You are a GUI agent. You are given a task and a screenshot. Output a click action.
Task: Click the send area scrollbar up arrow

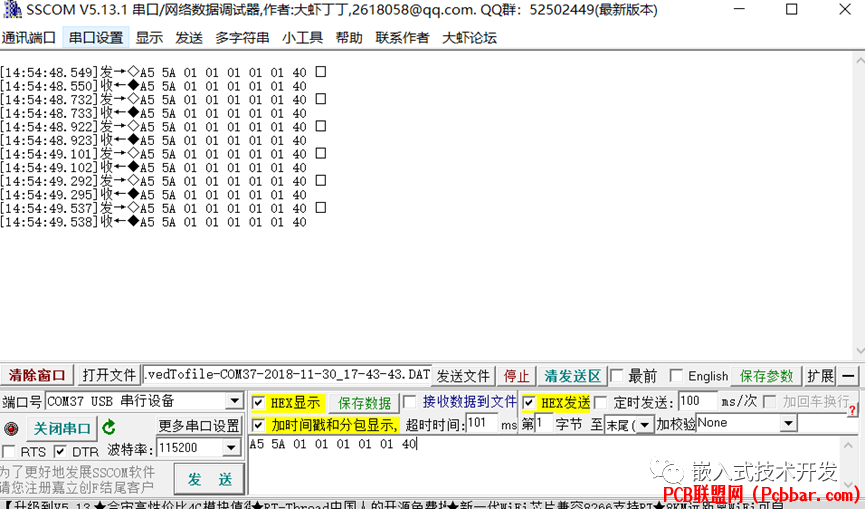pos(848,446)
